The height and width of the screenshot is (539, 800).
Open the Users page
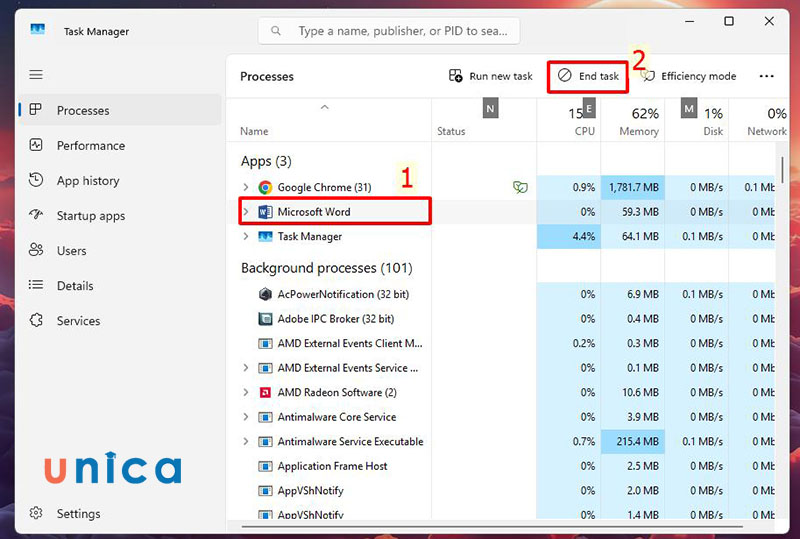coord(120,250)
